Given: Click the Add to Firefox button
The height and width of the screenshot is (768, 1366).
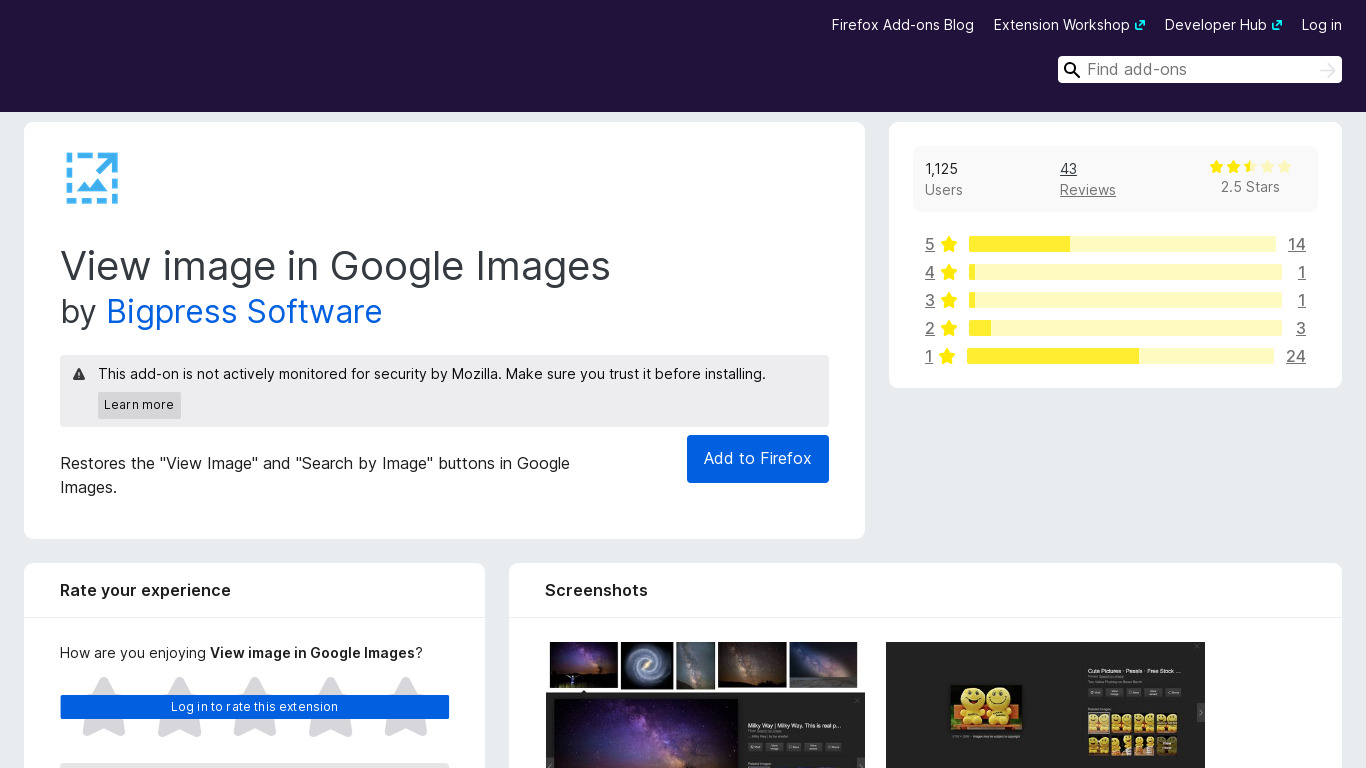Looking at the screenshot, I should [758, 459].
